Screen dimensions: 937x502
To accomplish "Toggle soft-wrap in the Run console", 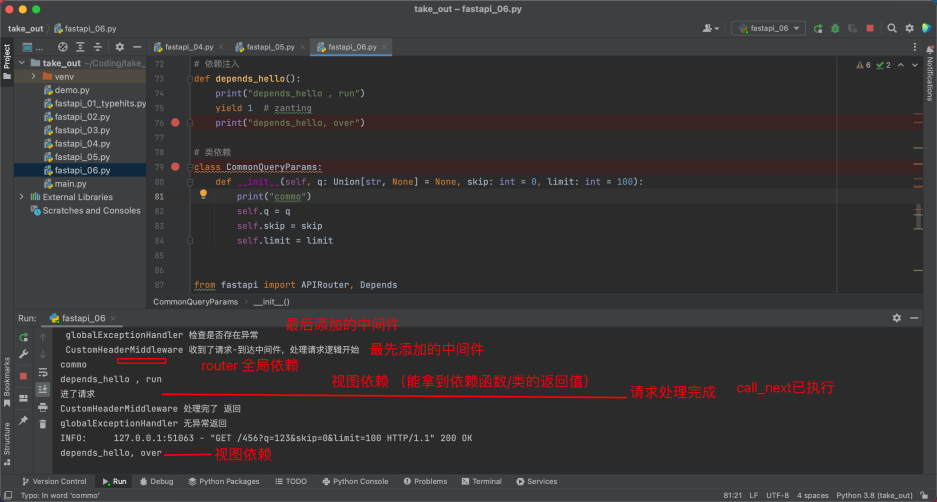I will [42, 373].
